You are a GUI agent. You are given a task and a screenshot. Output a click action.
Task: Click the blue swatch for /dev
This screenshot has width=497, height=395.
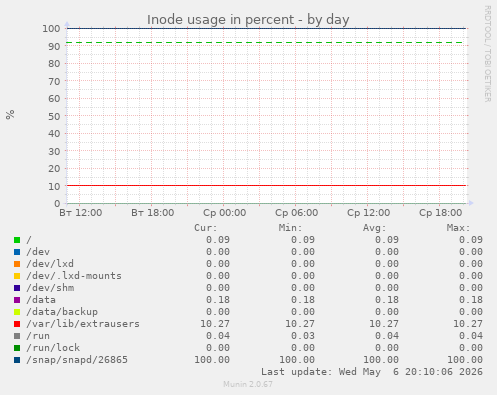(17, 252)
